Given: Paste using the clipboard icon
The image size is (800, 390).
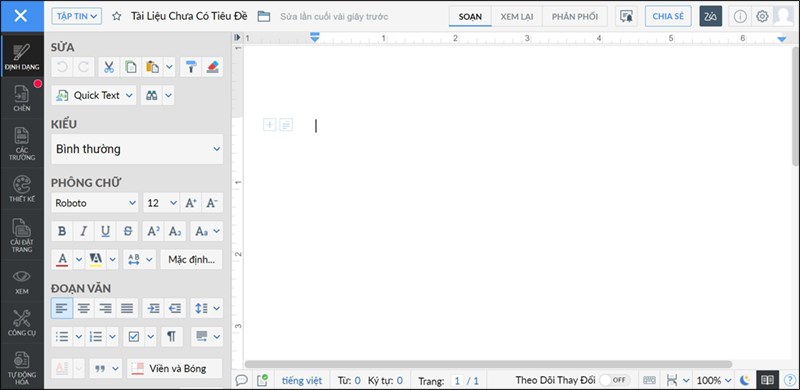Looking at the screenshot, I should [x=152, y=67].
